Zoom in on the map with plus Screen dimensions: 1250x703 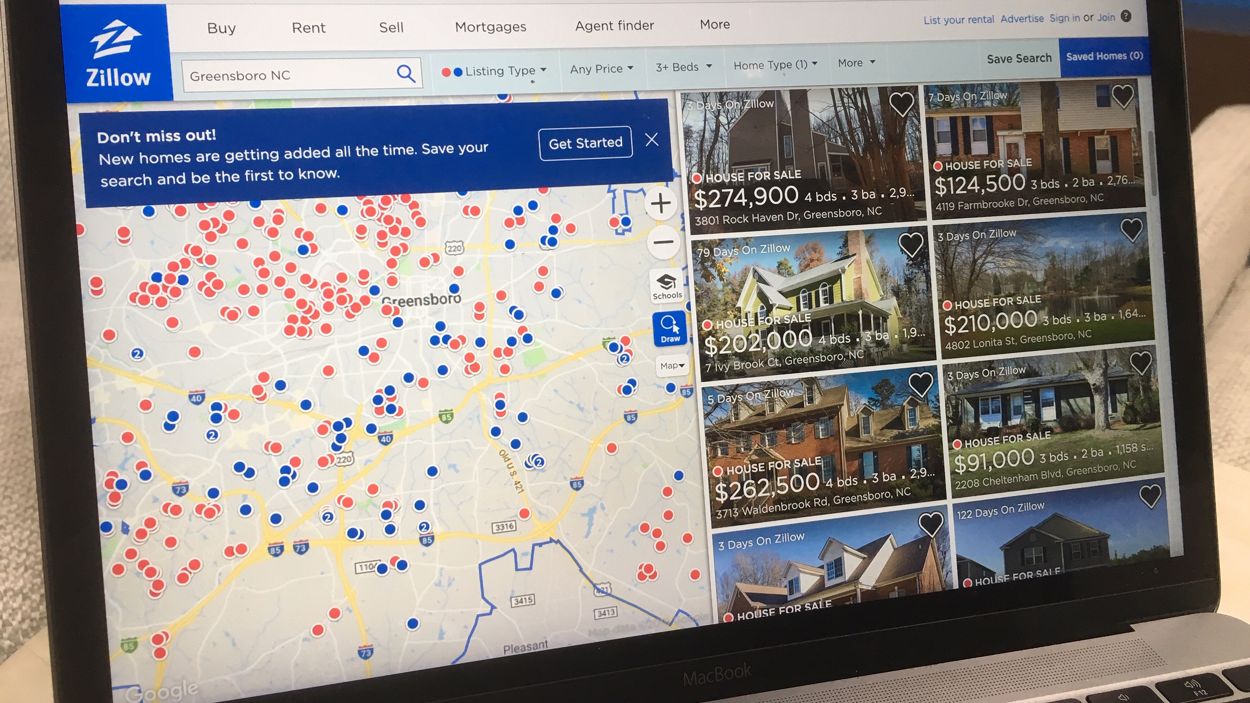[660, 204]
